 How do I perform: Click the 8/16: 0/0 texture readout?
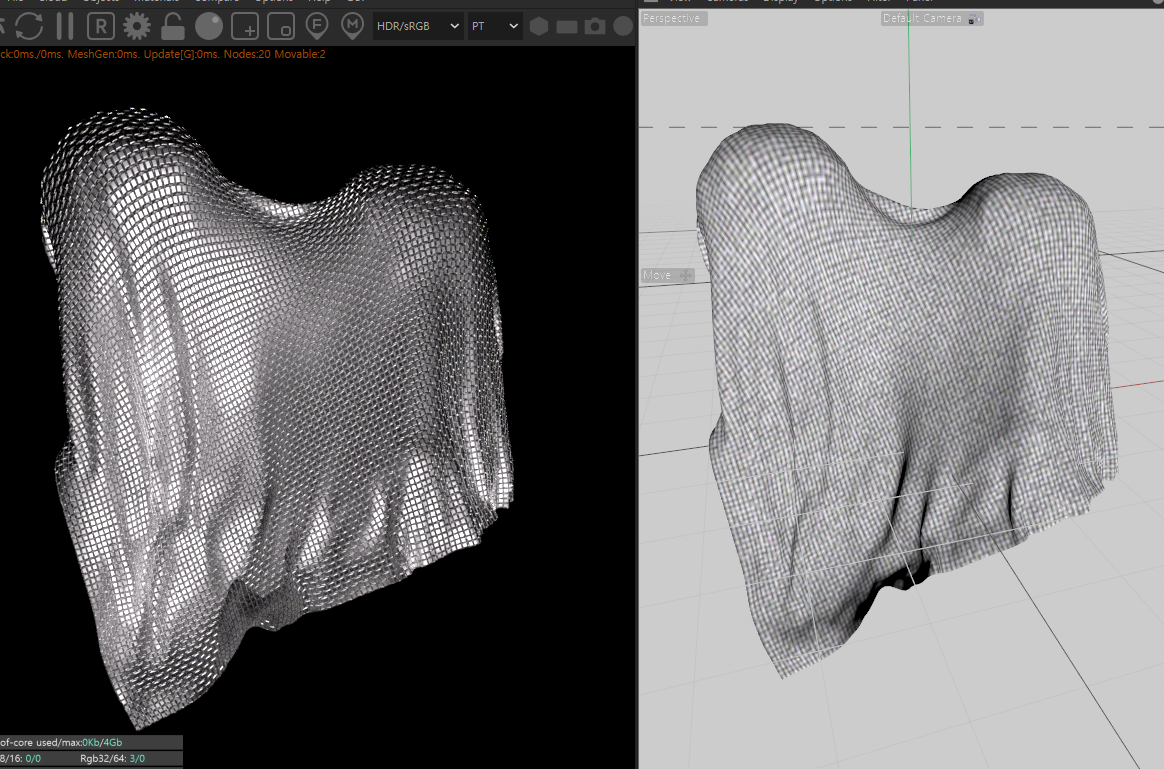(20, 759)
